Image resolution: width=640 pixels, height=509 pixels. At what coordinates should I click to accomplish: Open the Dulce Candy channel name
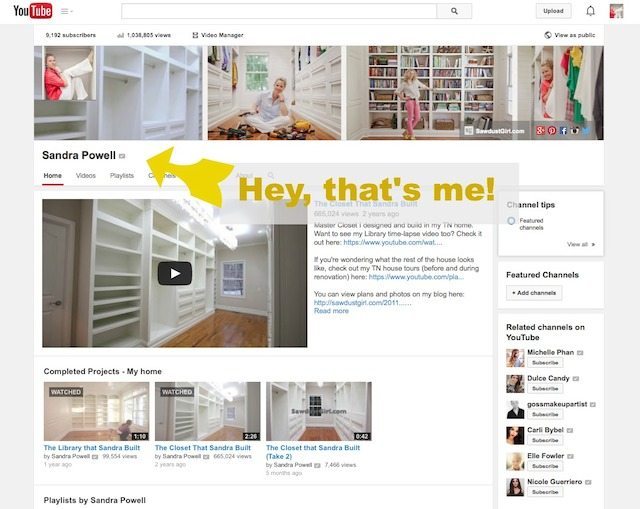[x=548, y=378]
